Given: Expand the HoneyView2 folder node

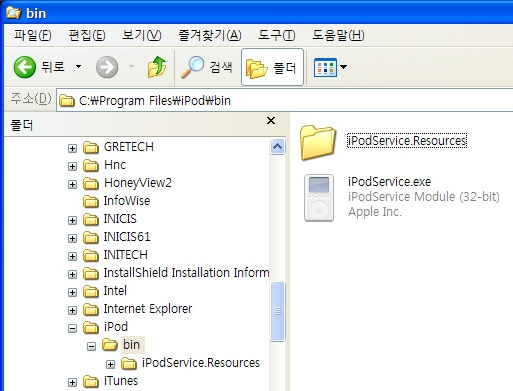Looking at the screenshot, I should click(72, 184).
